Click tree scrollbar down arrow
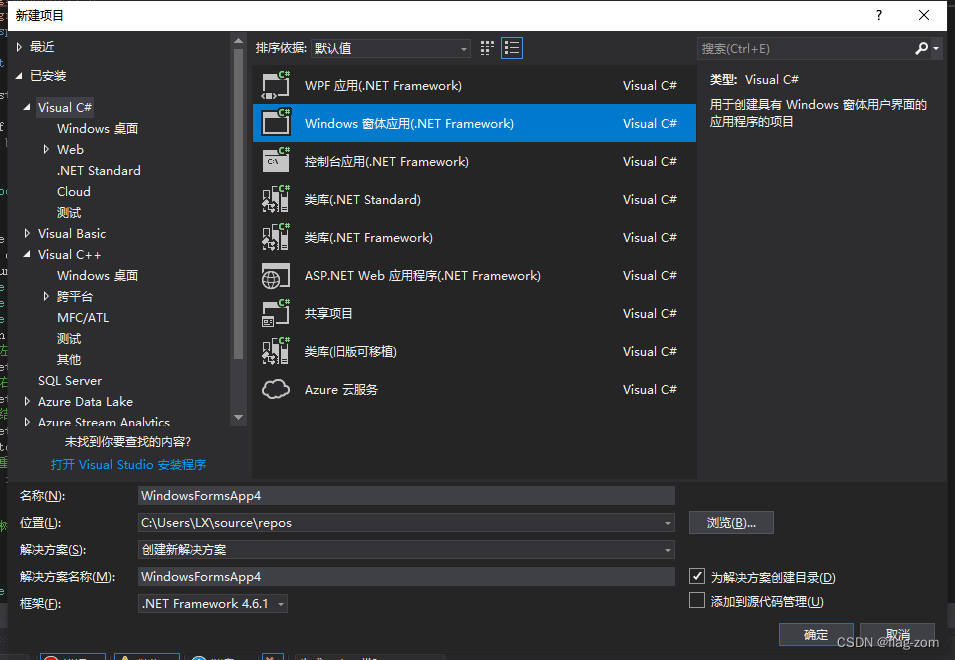 (238, 418)
